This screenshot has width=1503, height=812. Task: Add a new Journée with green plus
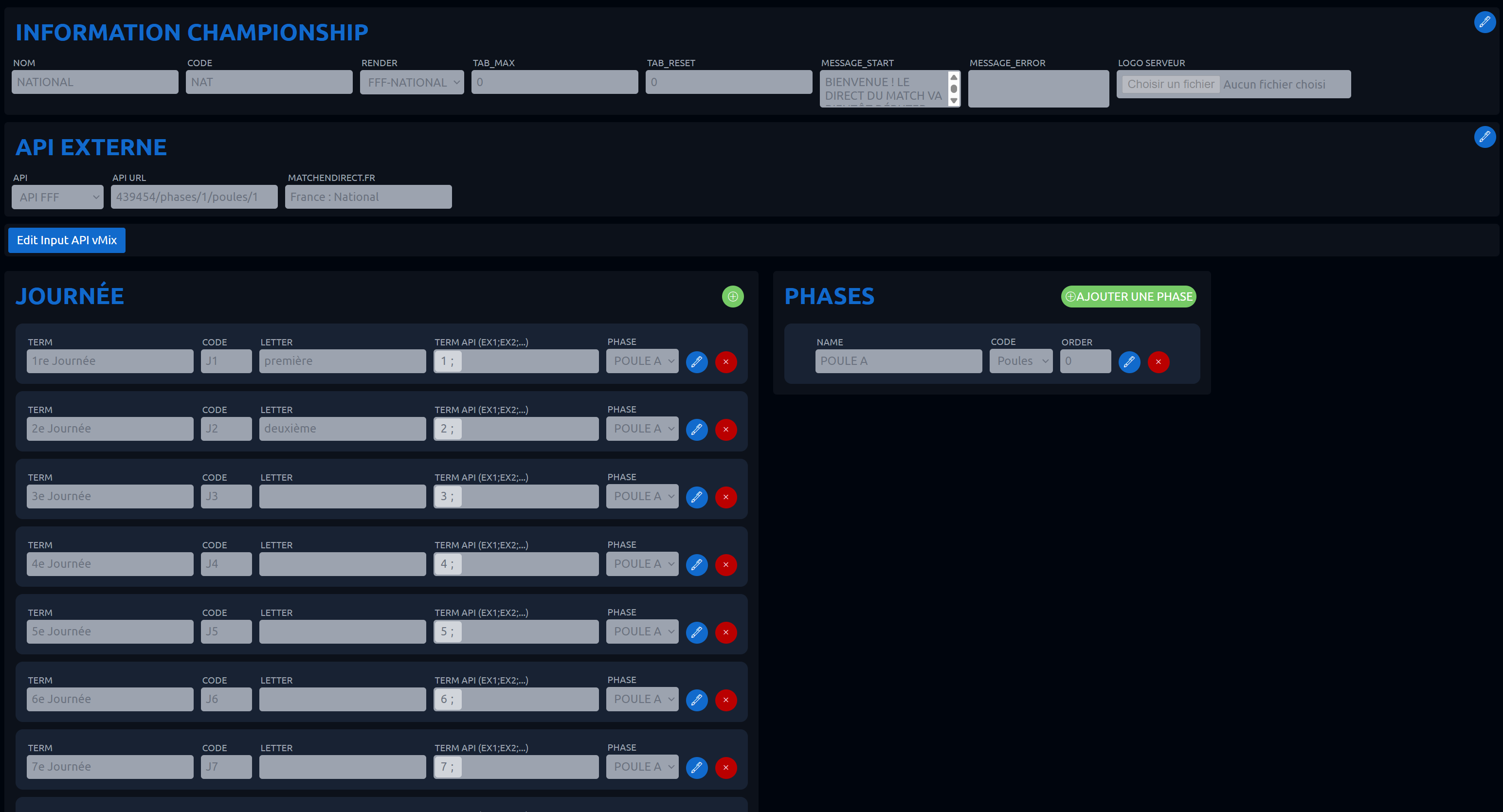[733, 296]
